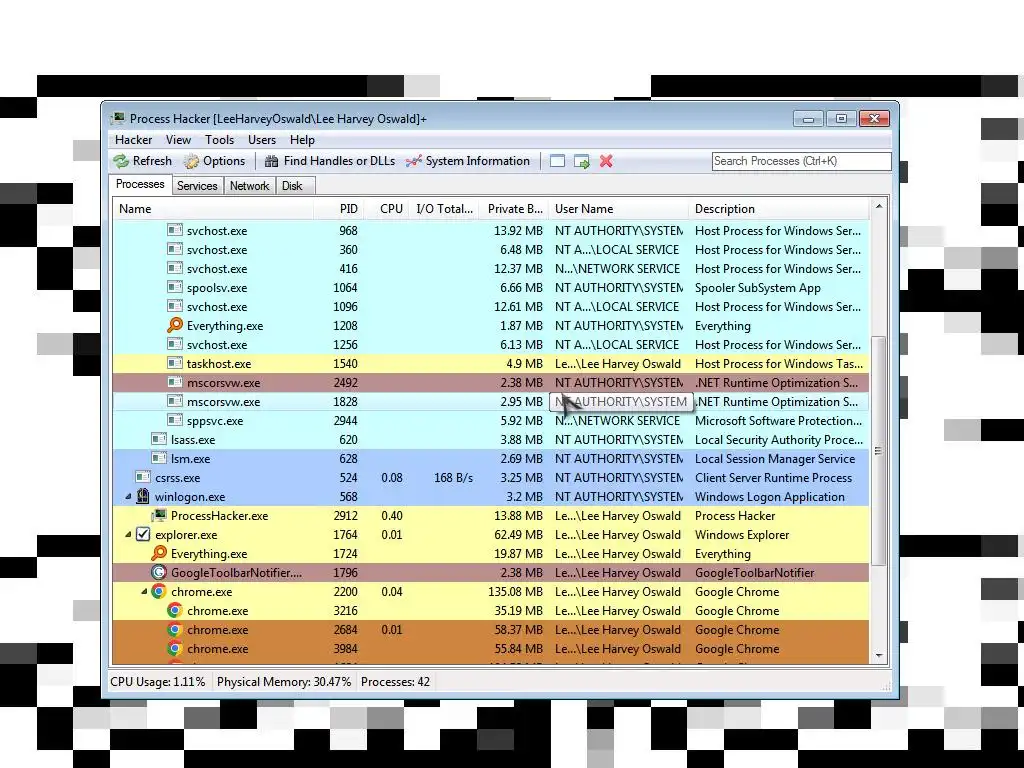Sort by Private Bytes column header

514,209
